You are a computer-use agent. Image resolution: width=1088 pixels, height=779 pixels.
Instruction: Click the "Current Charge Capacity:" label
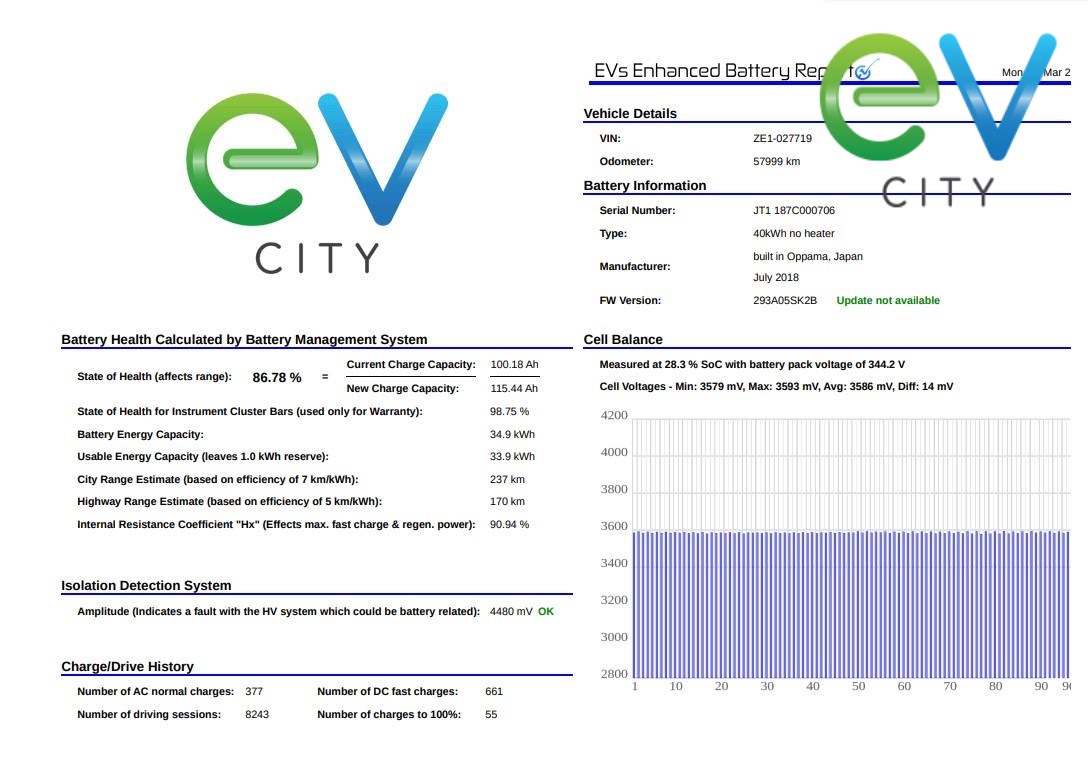(411, 365)
